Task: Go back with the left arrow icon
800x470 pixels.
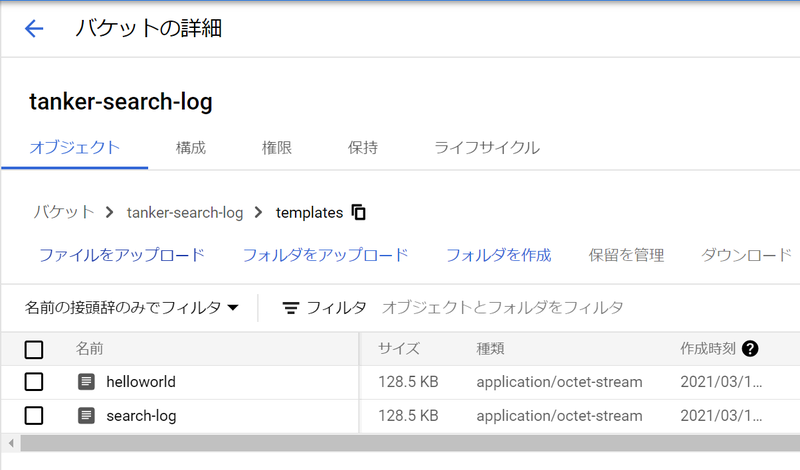Action: [x=34, y=28]
